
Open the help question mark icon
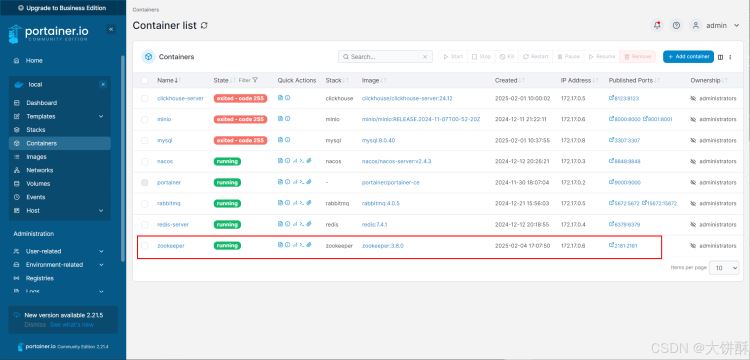[x=676, y=26]
